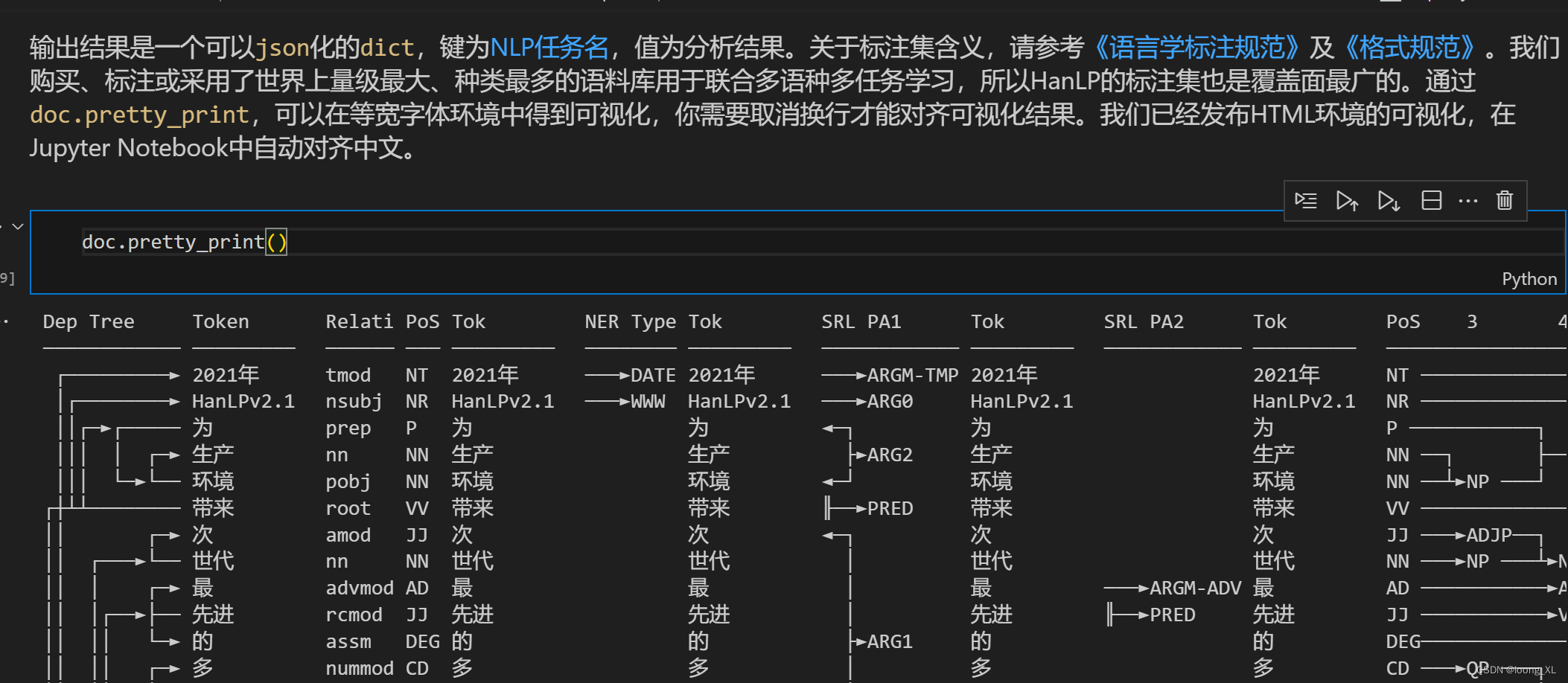Open more cell actions ellipsis

click(1468, 200)
